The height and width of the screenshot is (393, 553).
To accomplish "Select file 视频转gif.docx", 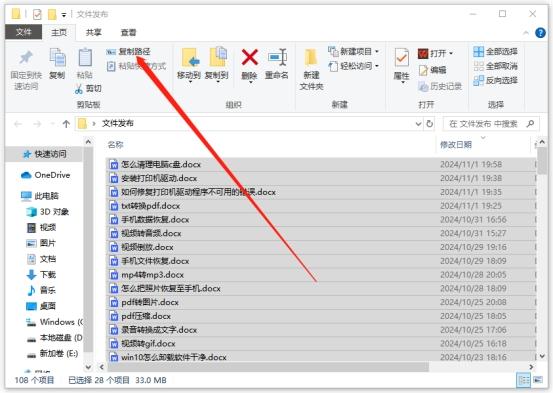I will [x=321, y=344].
